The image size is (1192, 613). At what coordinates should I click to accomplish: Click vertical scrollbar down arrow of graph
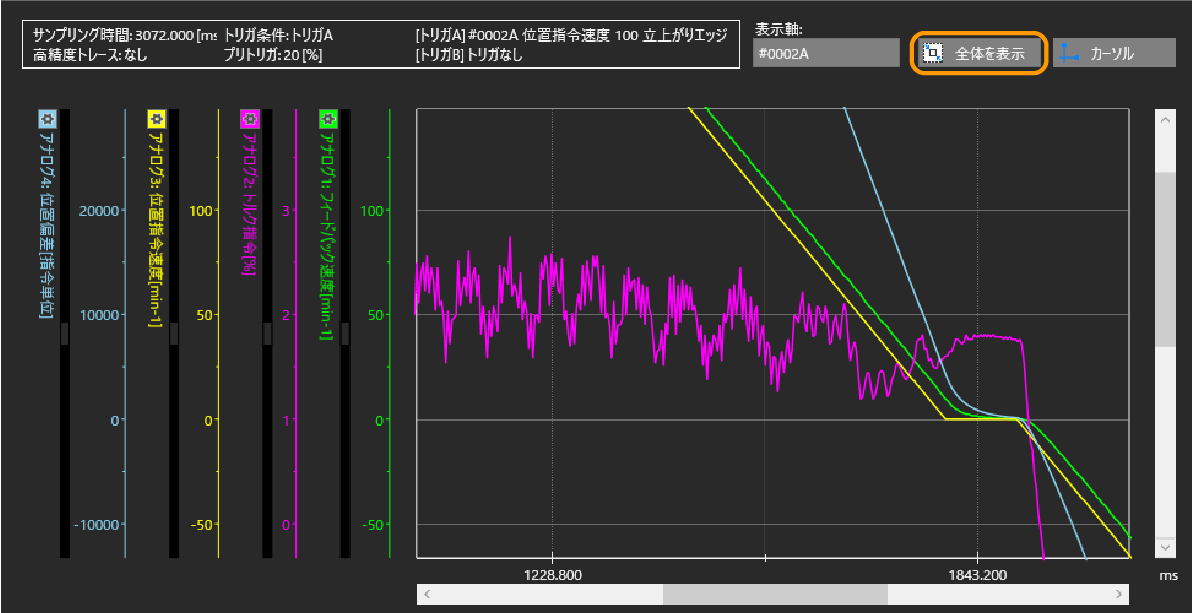(x=1165, y=547)
